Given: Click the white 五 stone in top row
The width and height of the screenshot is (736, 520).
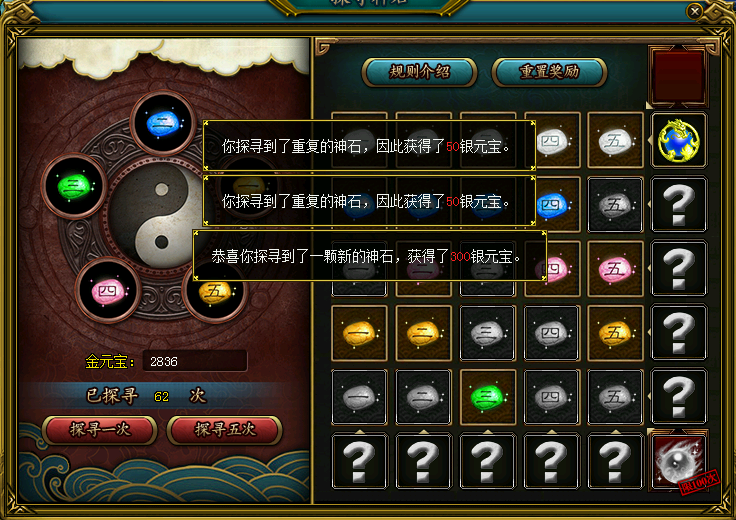Looking at the screenshot, I should point(615,140).
